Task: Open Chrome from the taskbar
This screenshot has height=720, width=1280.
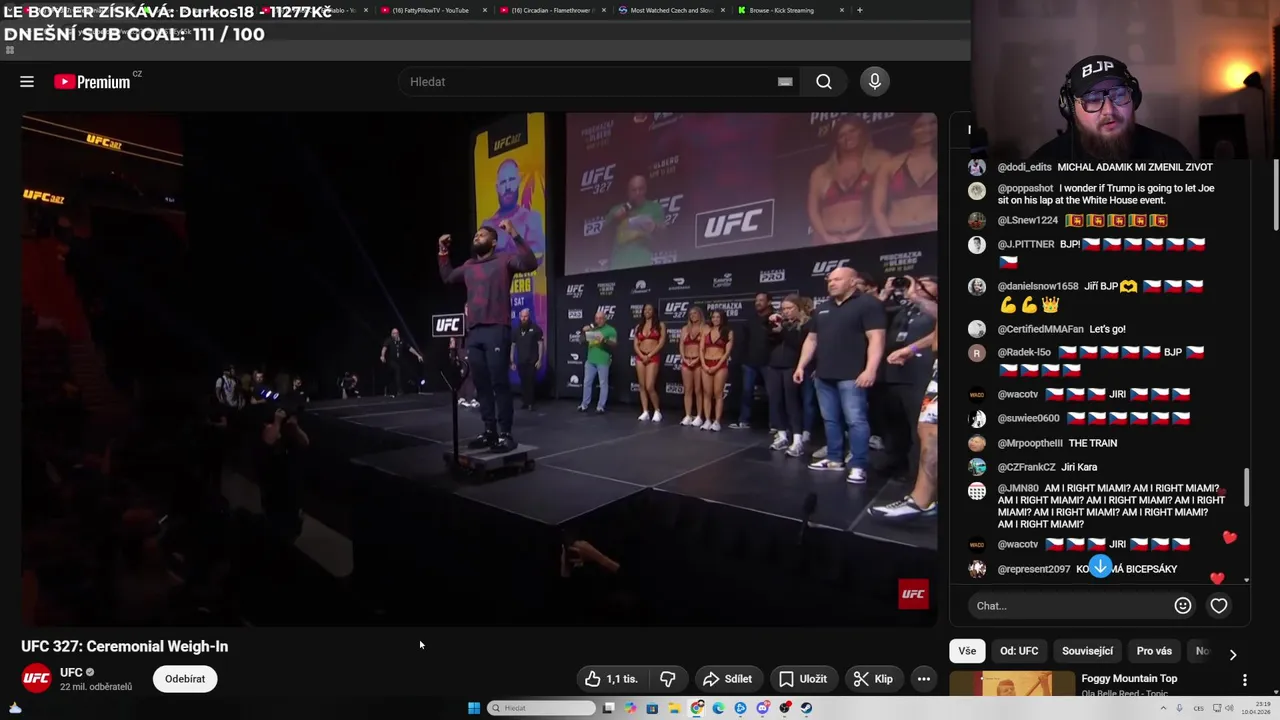Action: (696, 708)
